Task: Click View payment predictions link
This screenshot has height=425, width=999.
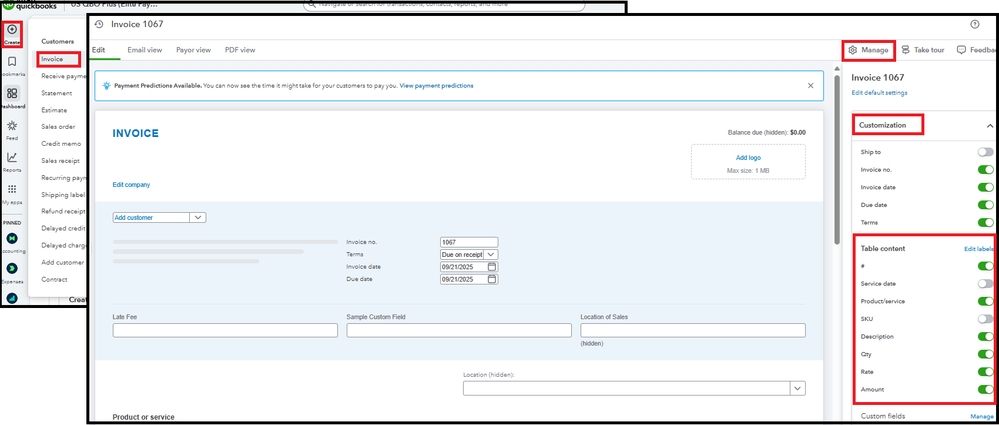Action: pos(436,85)
